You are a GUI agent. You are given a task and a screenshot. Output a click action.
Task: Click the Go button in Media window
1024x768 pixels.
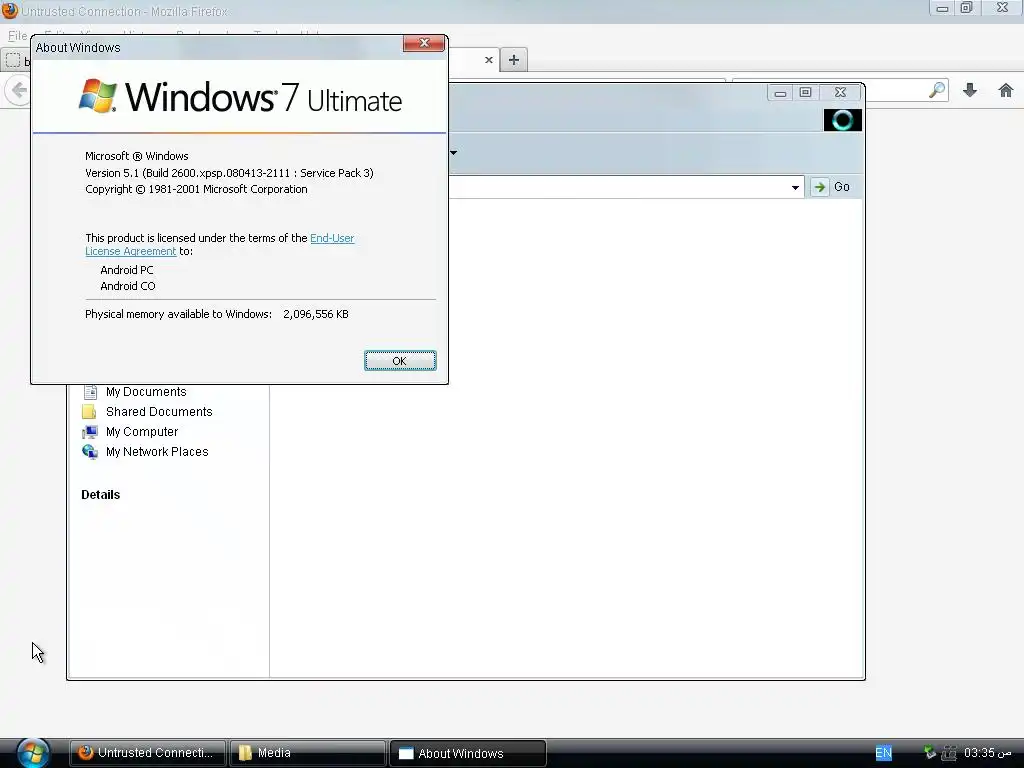pyautogui.click(x=831, y=187)
